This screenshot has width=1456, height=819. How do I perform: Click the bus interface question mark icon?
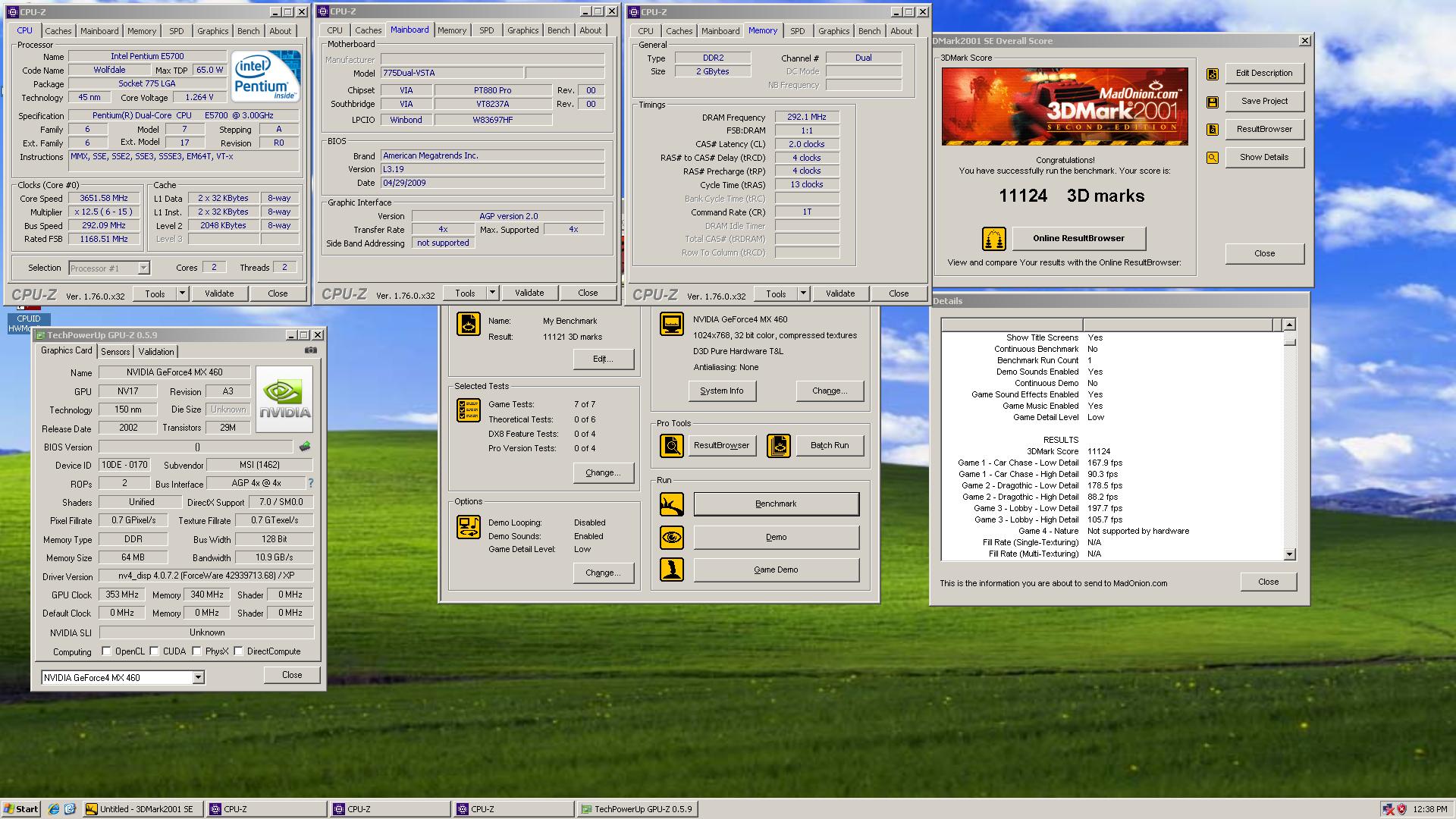[x=310, y=483]
